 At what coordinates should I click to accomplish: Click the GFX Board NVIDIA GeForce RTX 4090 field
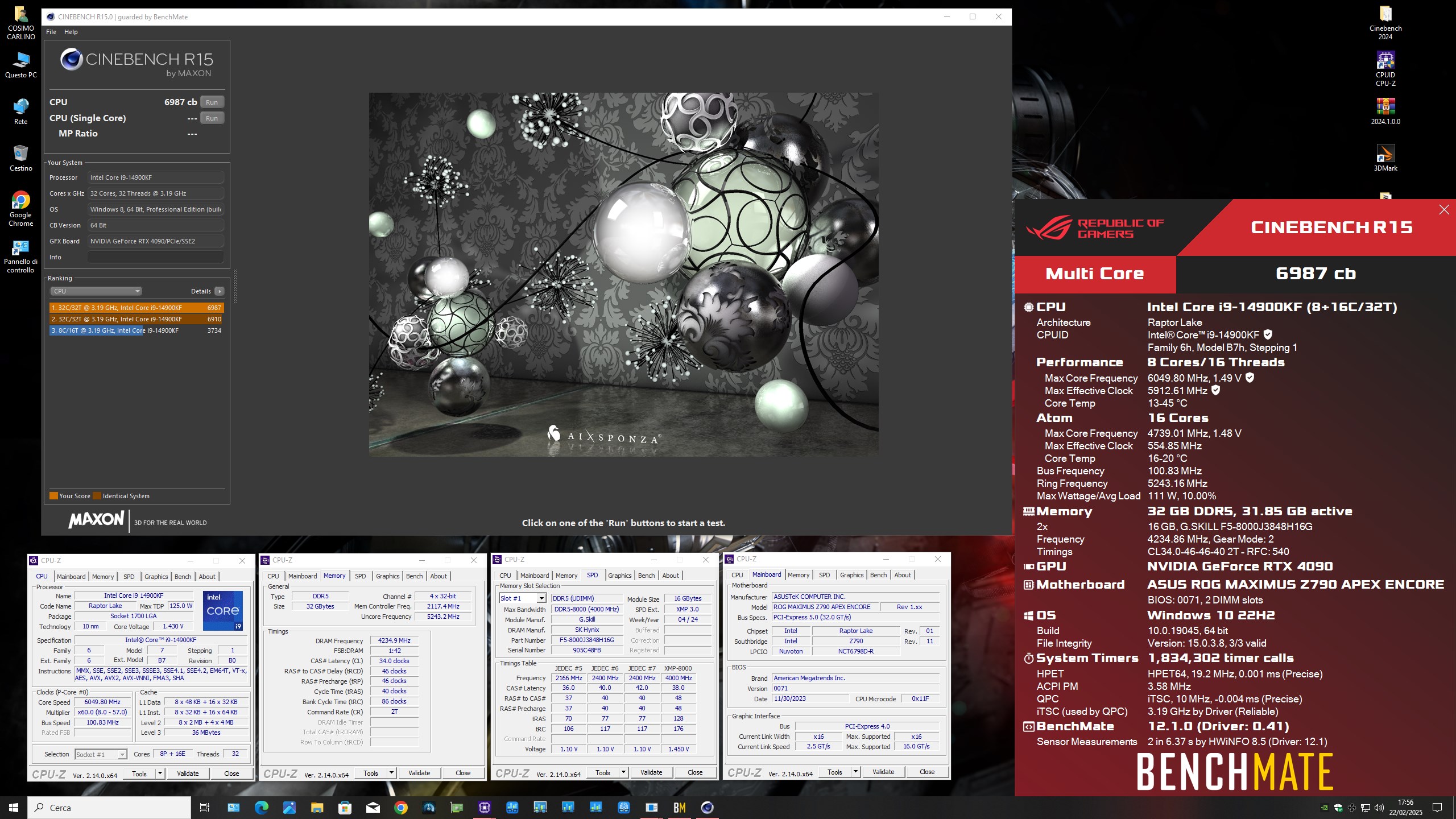tap(156, 241)
